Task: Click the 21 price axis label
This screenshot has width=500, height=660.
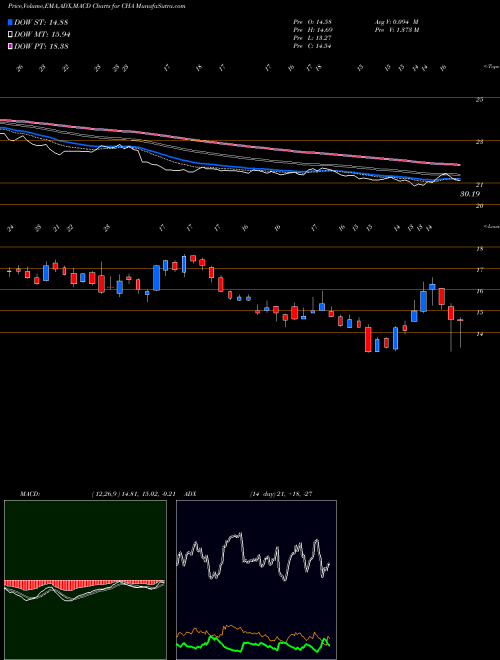Action: coord(479,185)
